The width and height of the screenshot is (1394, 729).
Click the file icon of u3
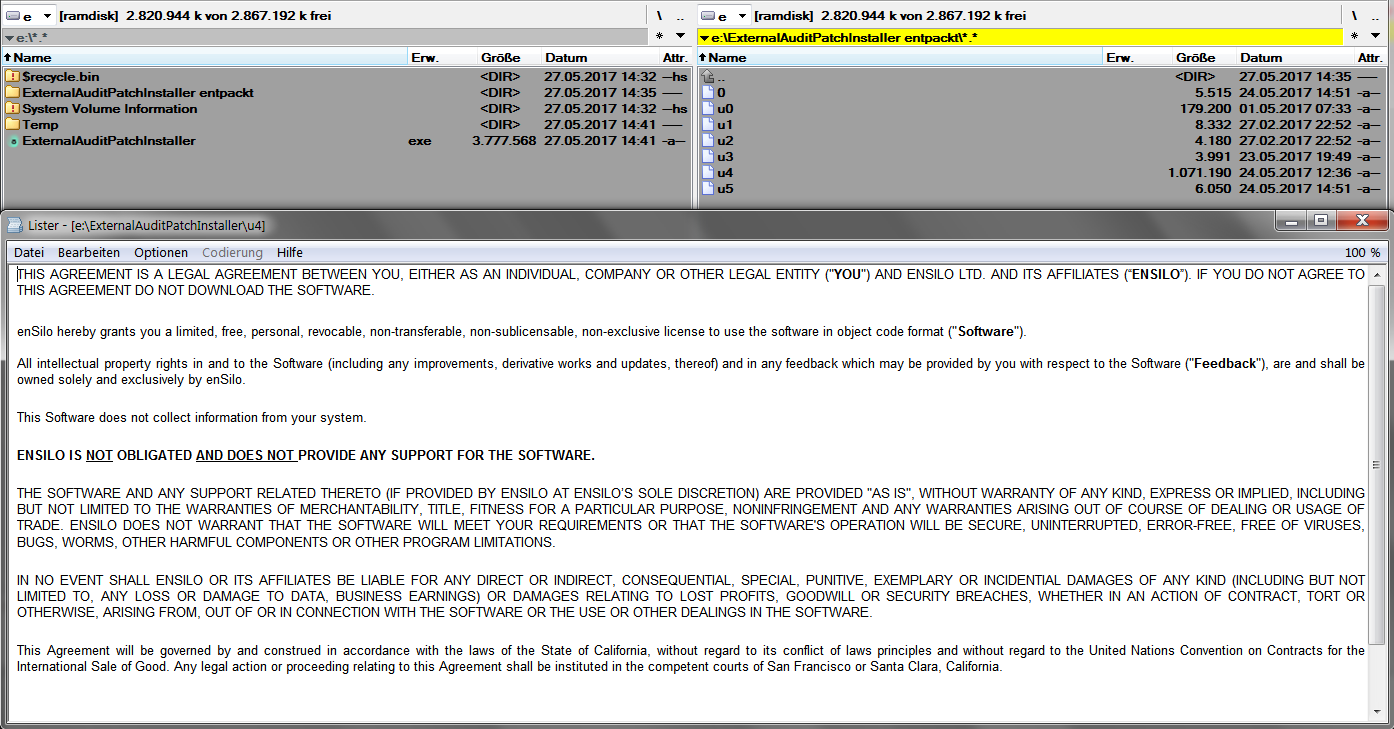coord(708,157)
